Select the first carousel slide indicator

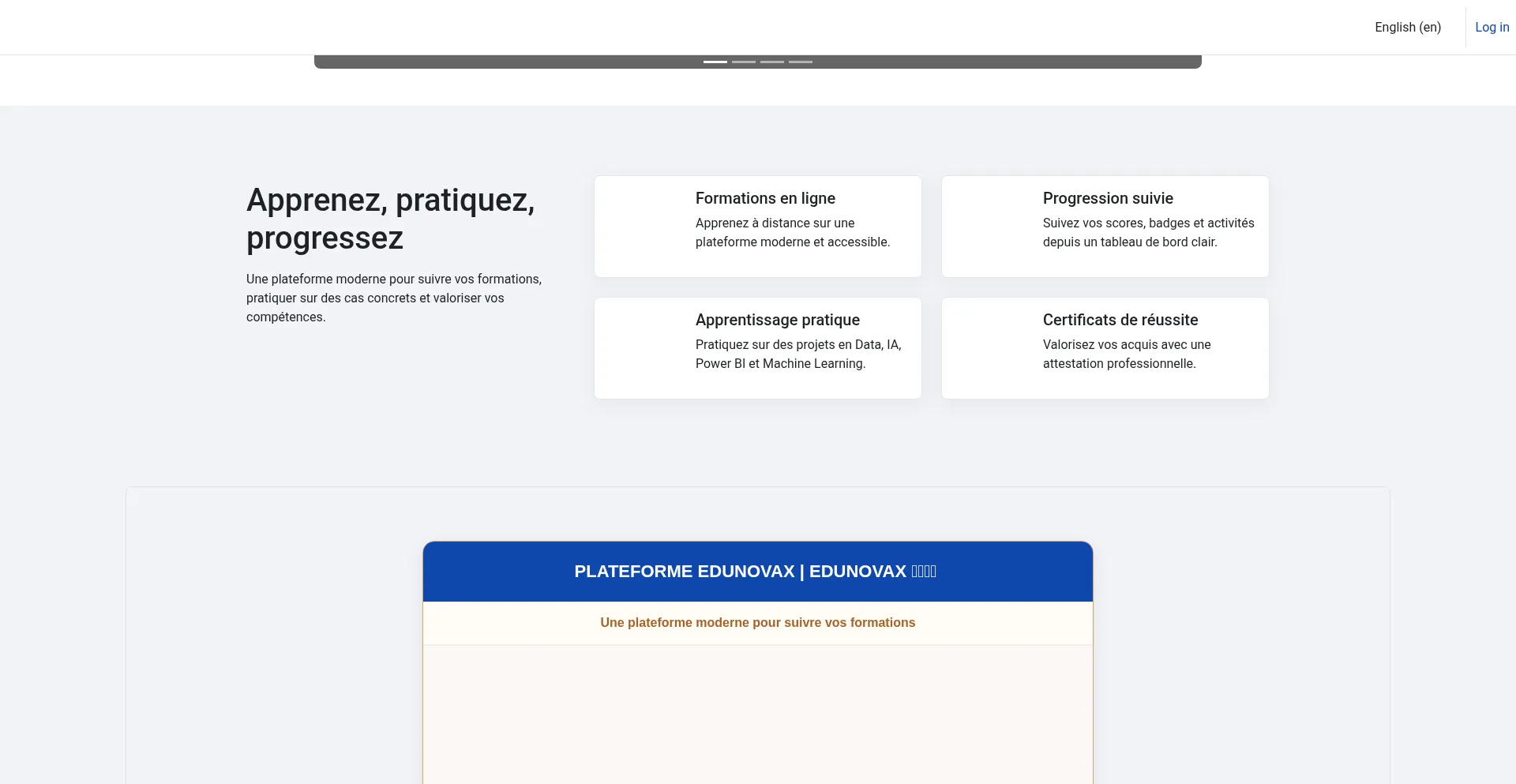715,62
